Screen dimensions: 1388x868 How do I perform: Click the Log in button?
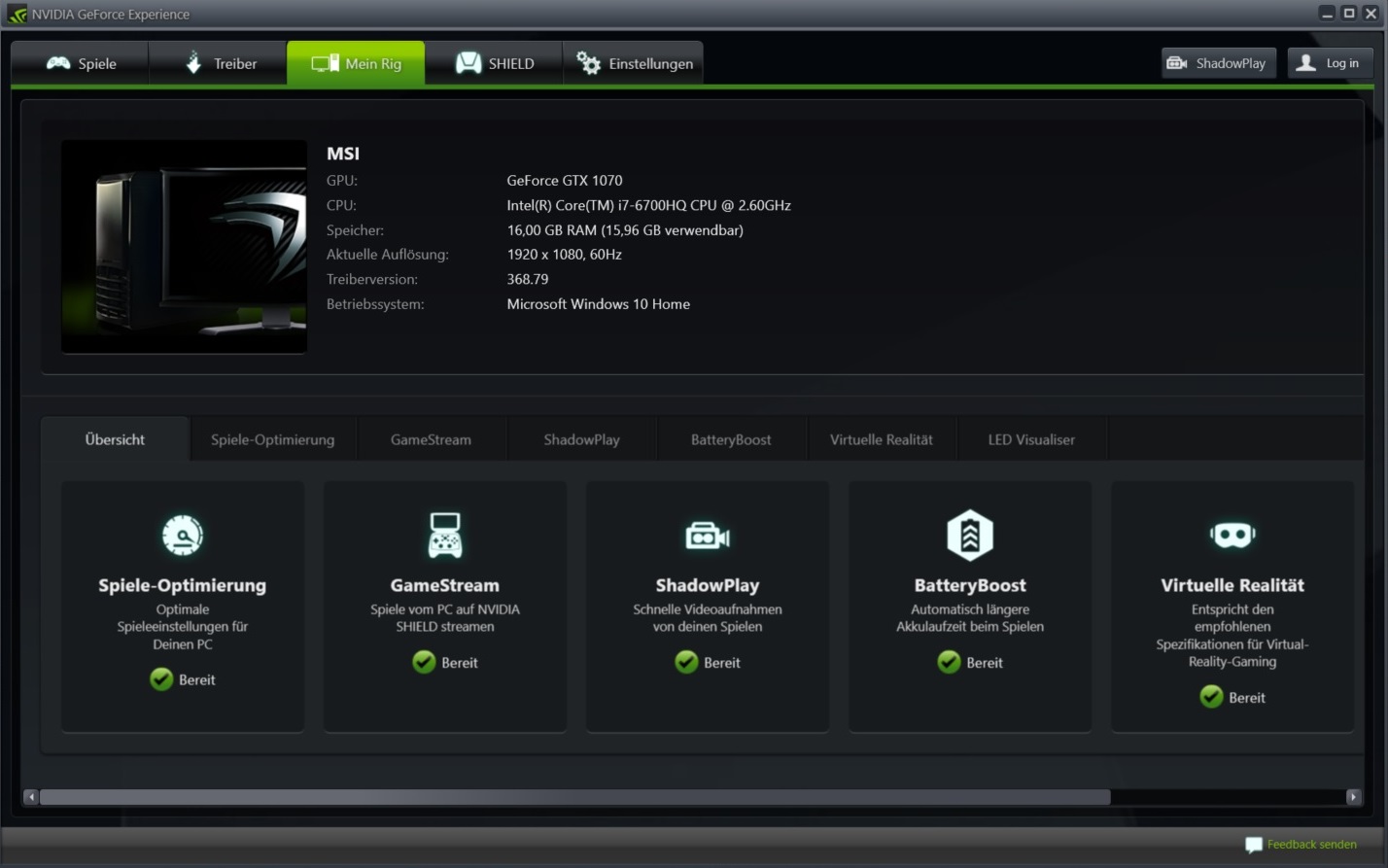click(x=1330, y=63)
